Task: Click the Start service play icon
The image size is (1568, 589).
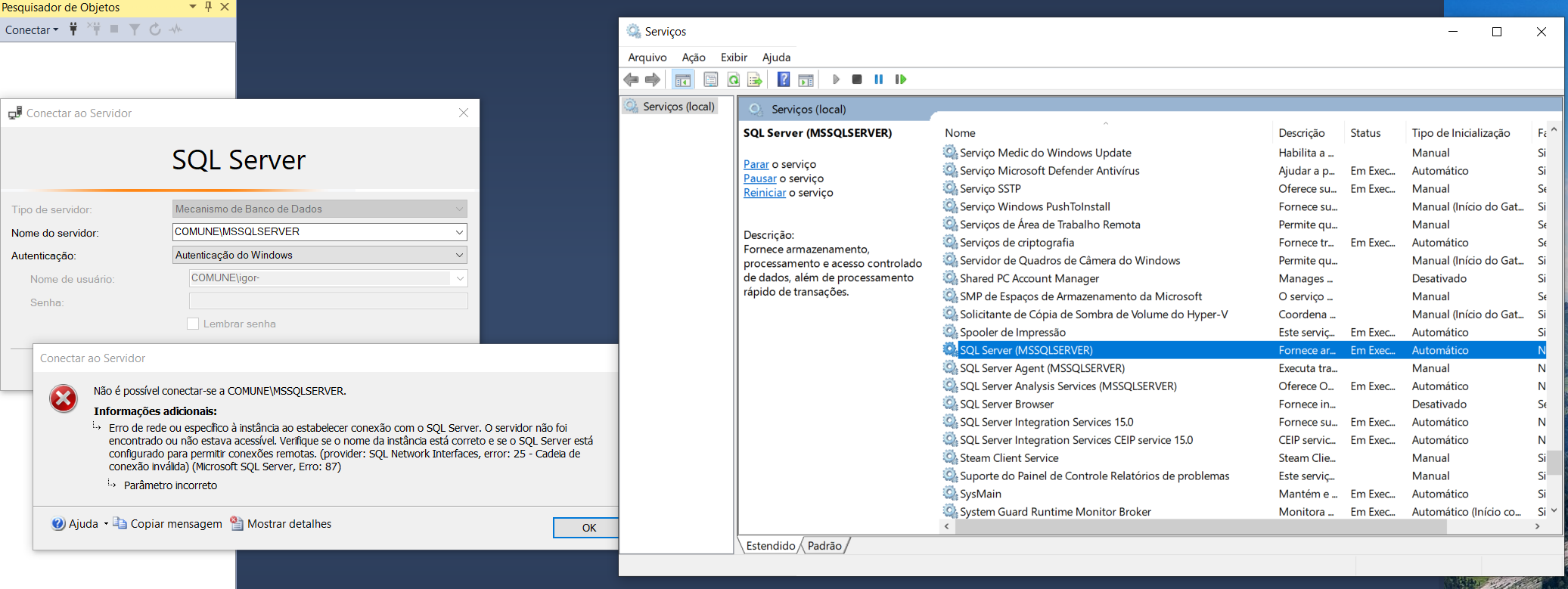Action: pos(836,79)
